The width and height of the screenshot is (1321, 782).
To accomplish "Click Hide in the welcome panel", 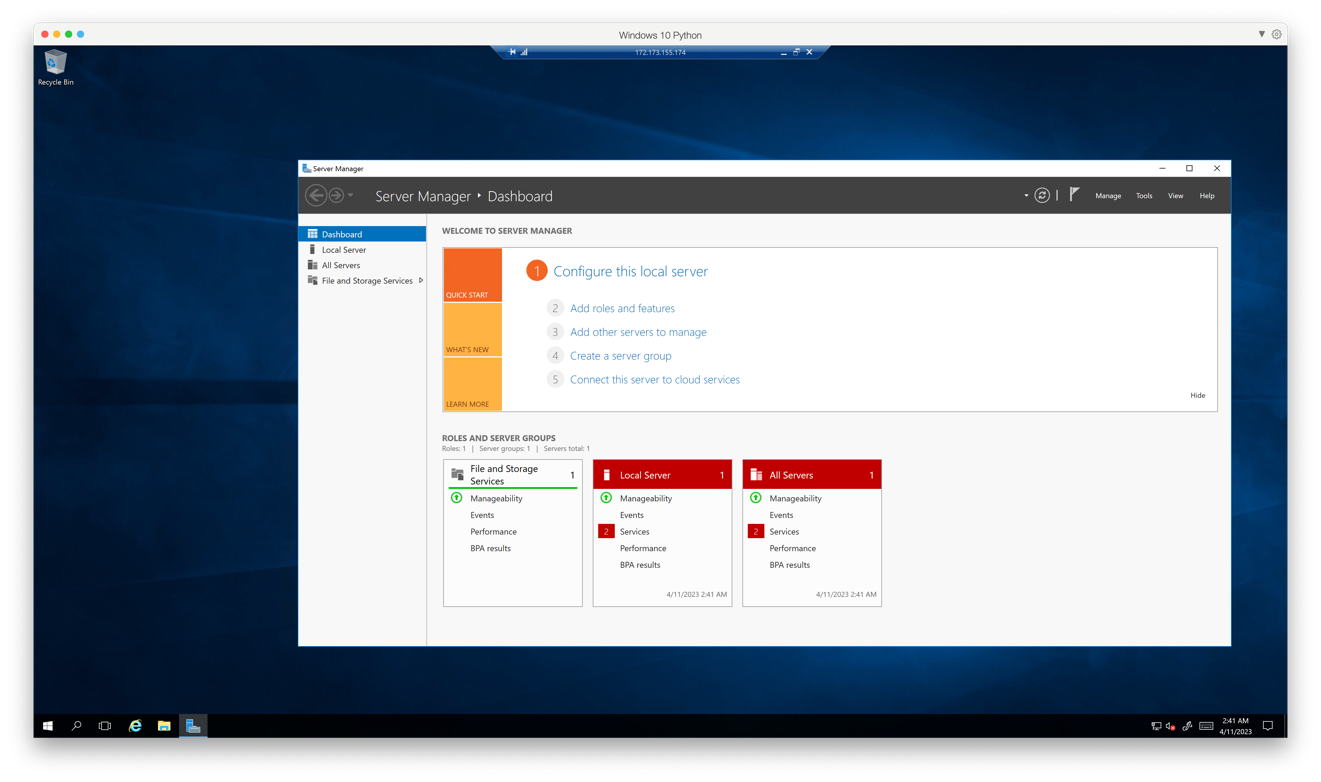I will click(x=1197, y=395).
